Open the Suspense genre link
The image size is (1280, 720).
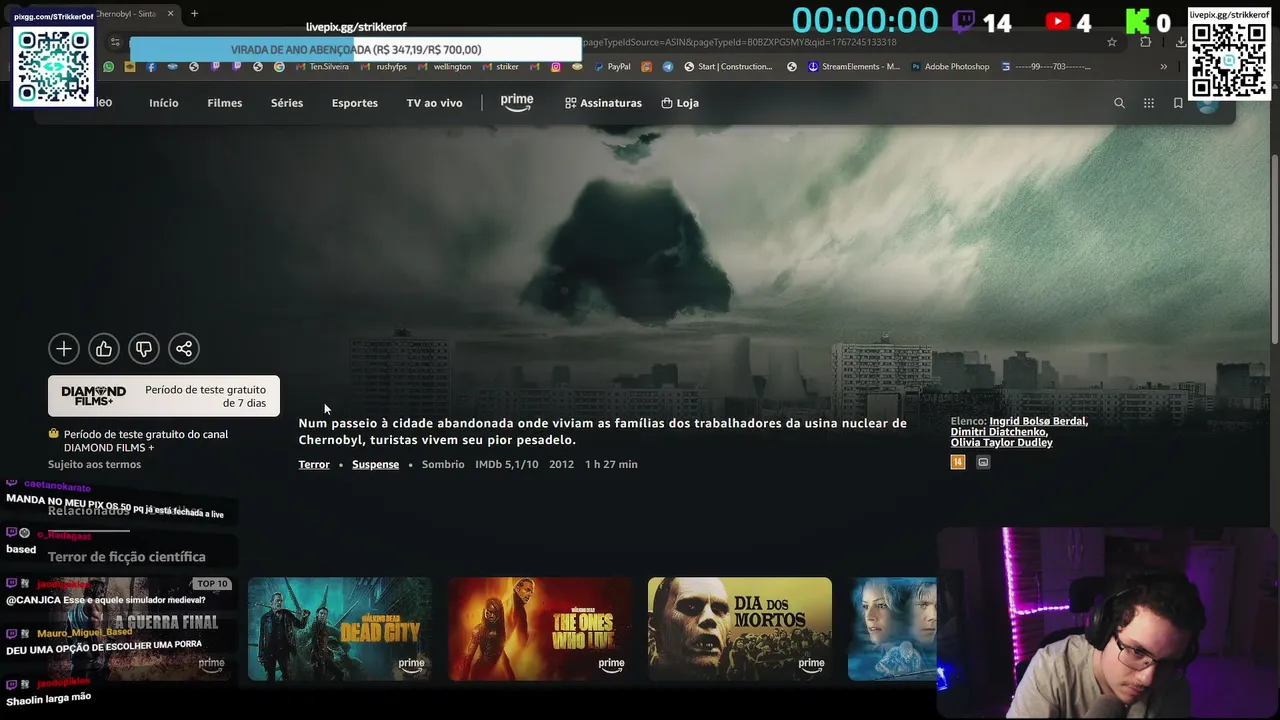tap(375, 464)
